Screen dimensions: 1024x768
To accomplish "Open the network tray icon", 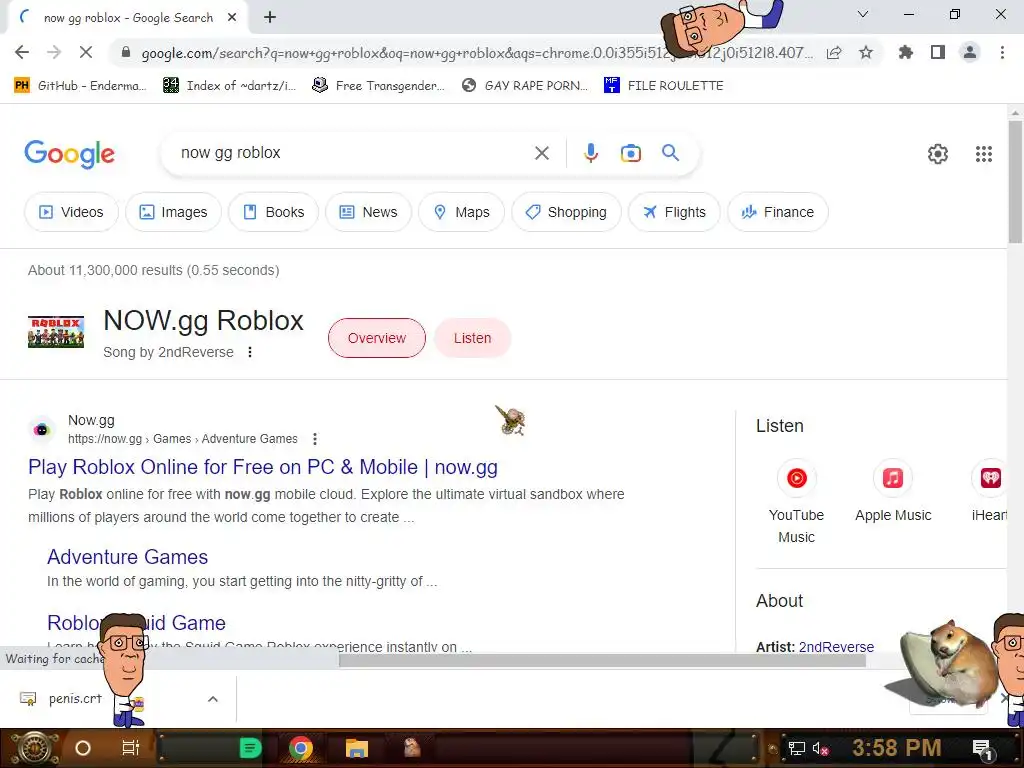I will pos(797,748).
